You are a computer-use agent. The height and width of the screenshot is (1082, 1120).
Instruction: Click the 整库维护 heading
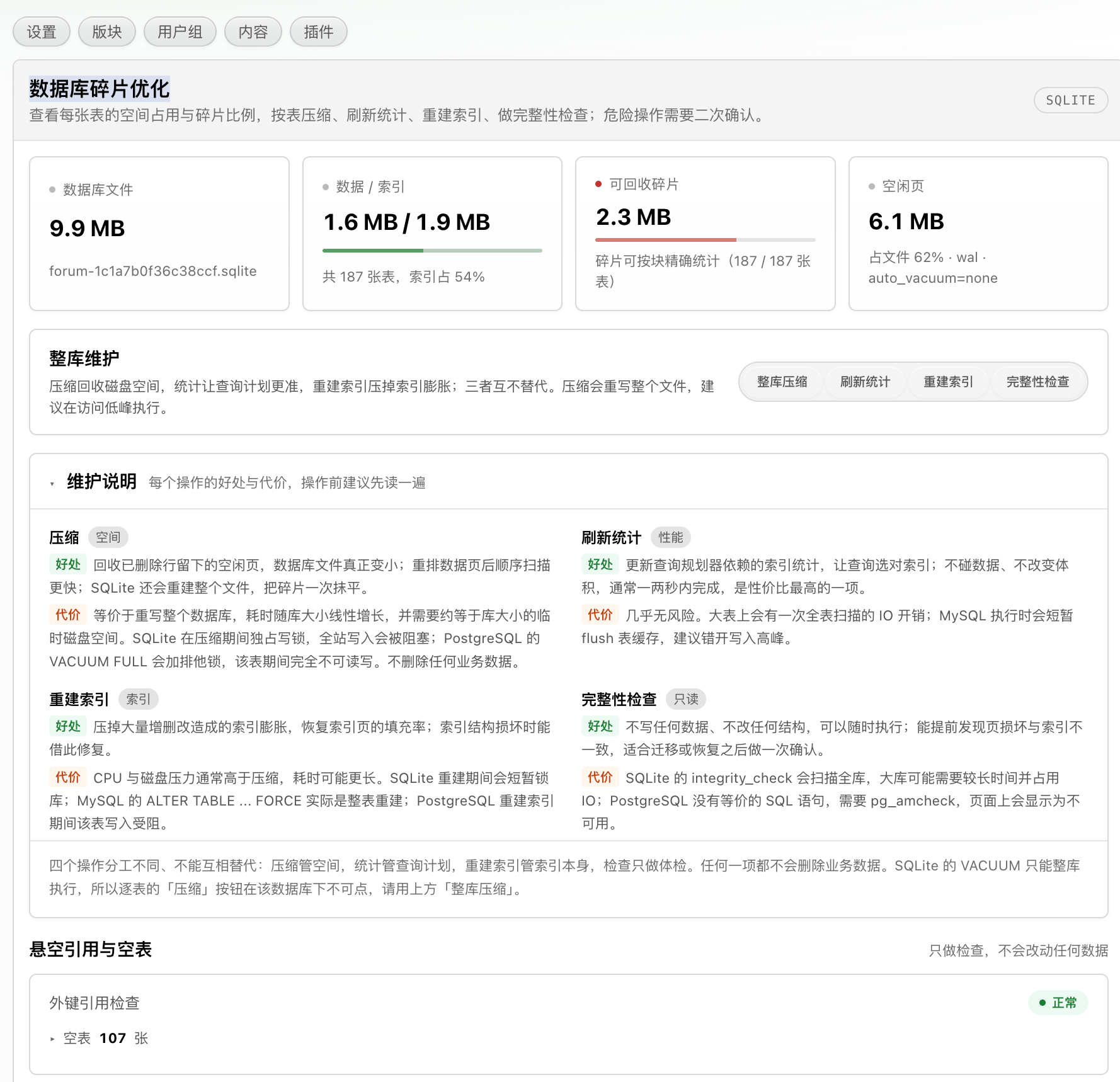click(84, 358)
